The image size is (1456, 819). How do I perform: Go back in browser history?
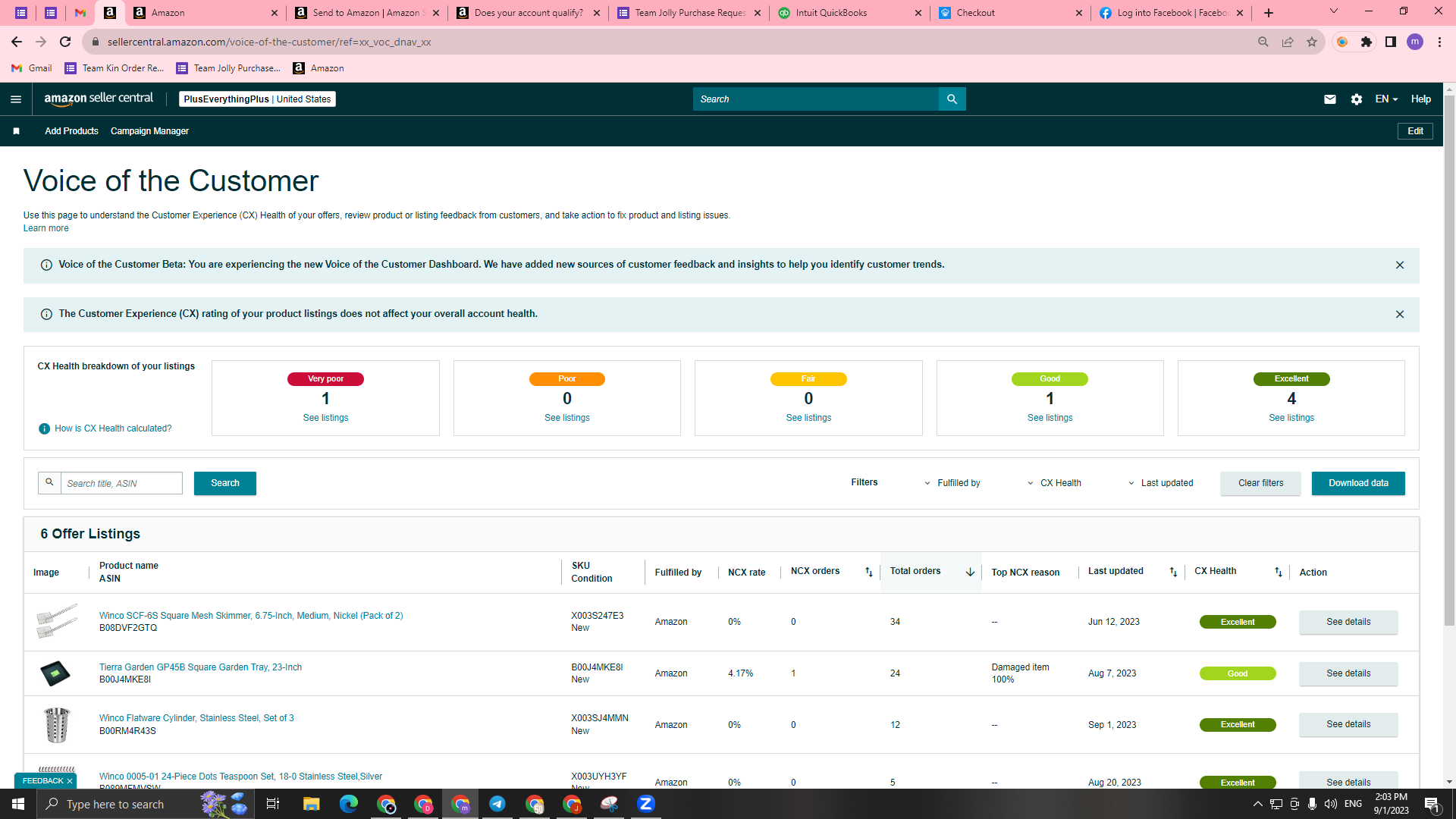click(17, 42)
